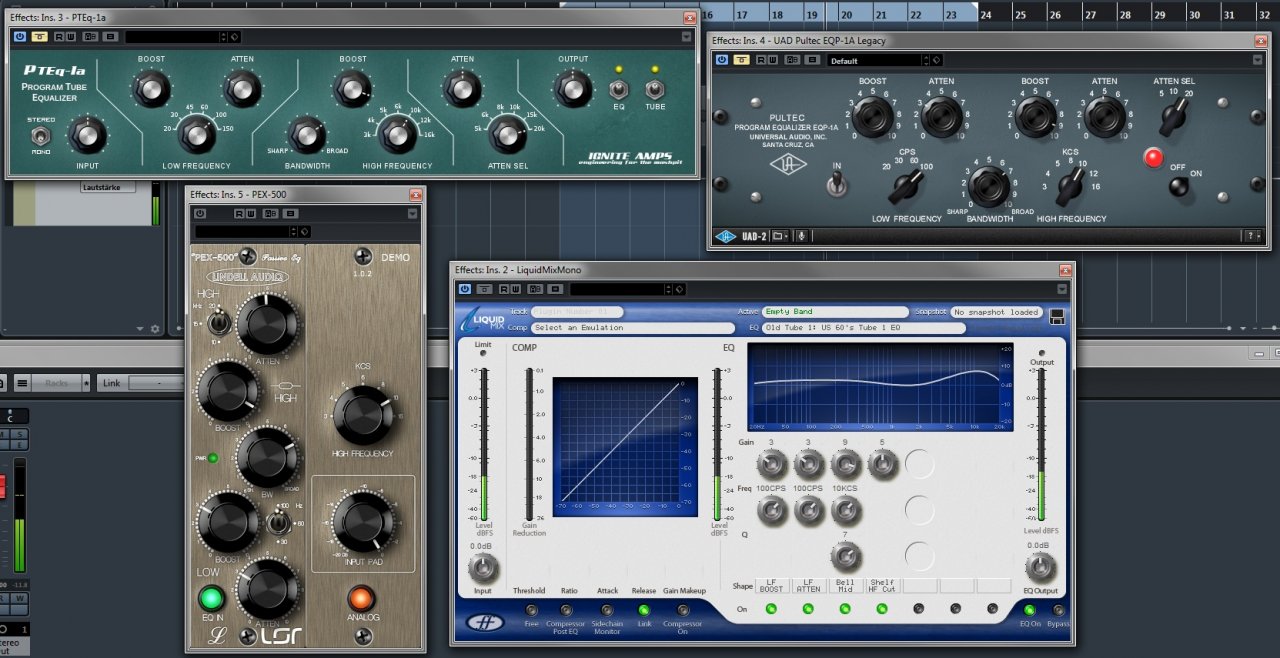Screen dimensions: 1280x658
Task: Click LiquidMix preset management diamond icon
Action: pyautogui.click(x=679, y=289)
